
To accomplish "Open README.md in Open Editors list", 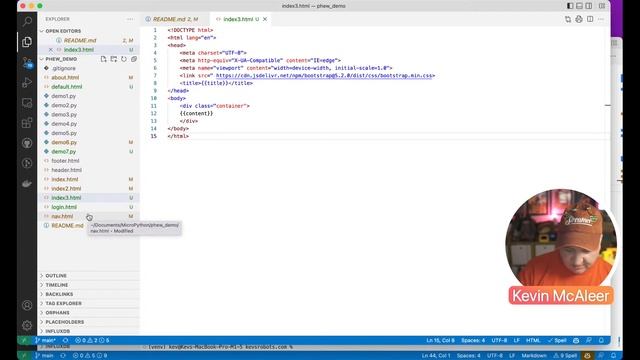I will tap(89, 40).
